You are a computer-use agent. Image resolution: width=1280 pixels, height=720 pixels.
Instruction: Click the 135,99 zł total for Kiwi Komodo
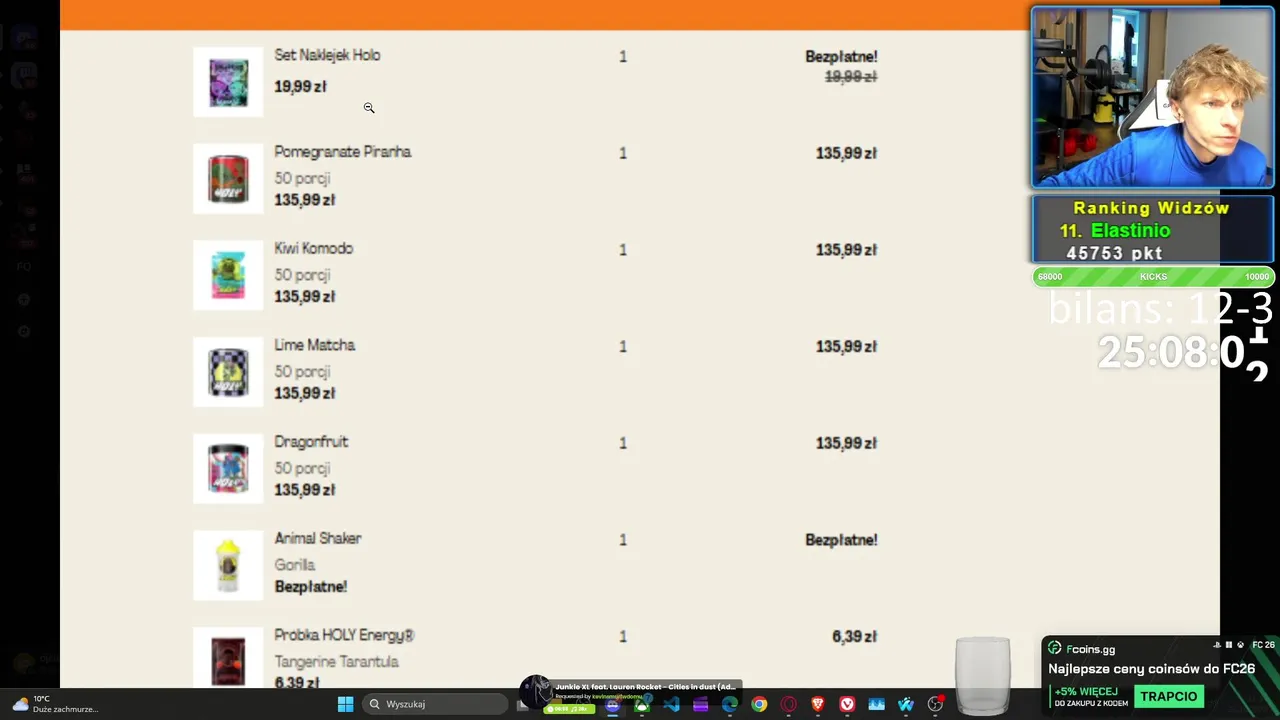click(x=846, y=250)
